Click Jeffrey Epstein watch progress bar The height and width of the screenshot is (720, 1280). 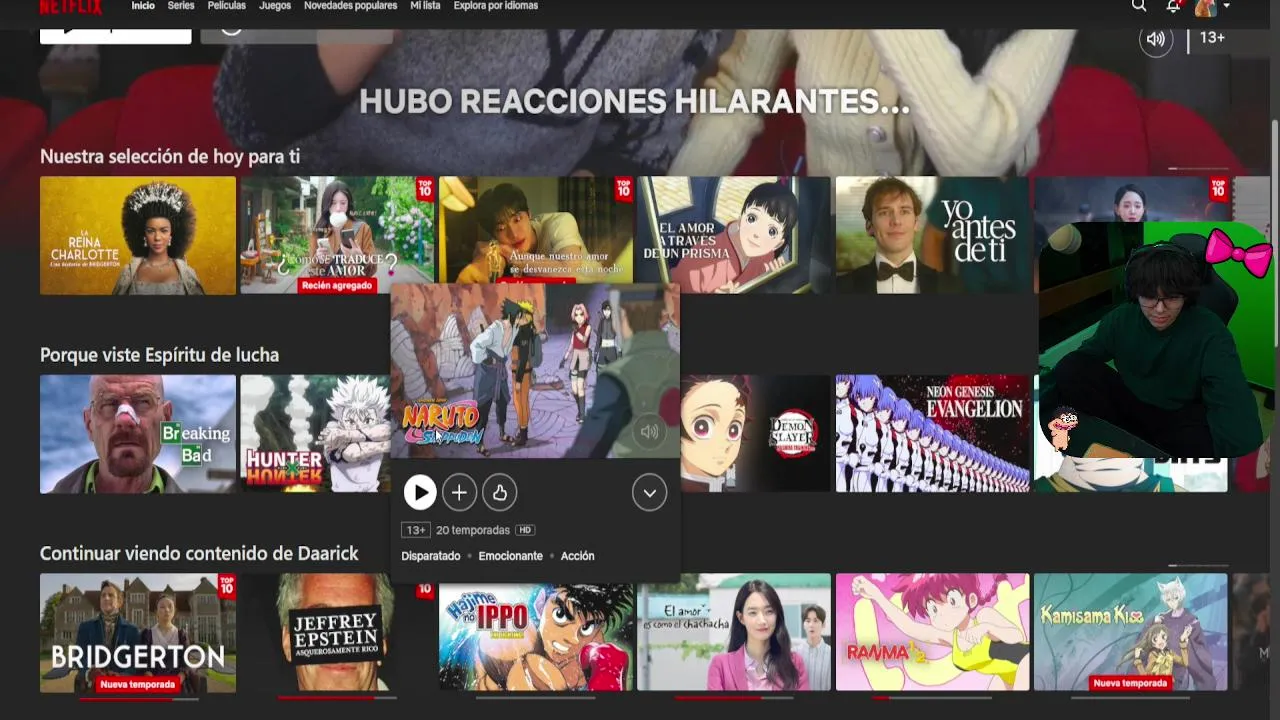(x=337, y=698)
